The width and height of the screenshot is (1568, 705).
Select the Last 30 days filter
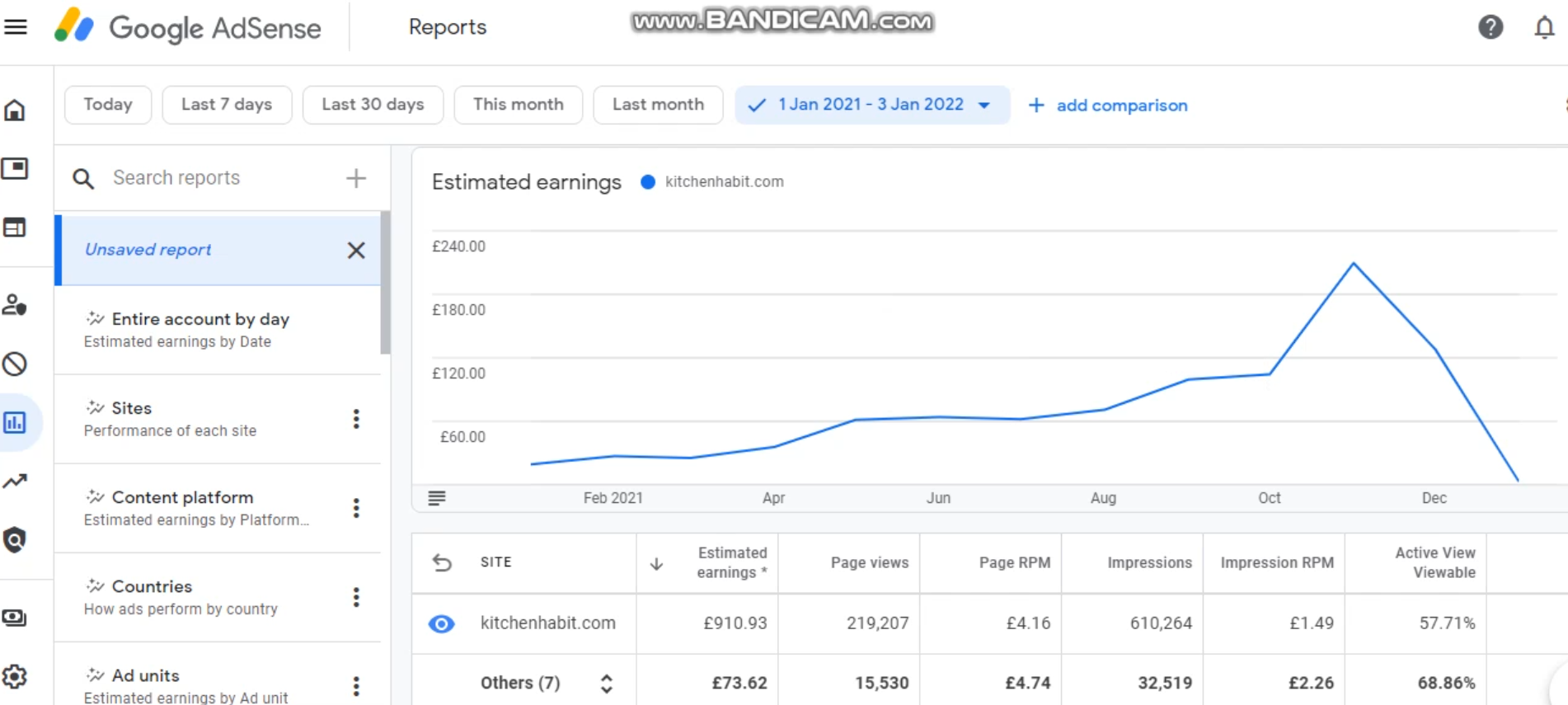[x=373, y=105]
